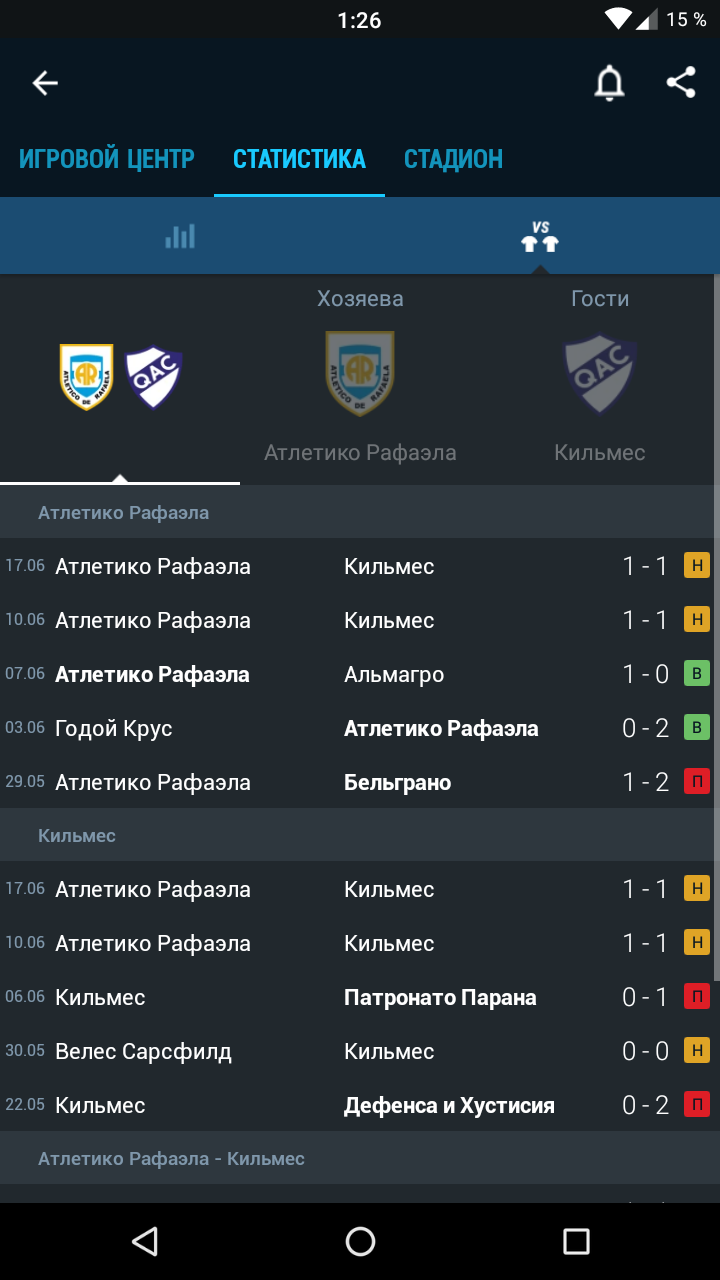Tap Android home navigation button
This screenshot has width=720, height=1280.
coord(360,1241)
